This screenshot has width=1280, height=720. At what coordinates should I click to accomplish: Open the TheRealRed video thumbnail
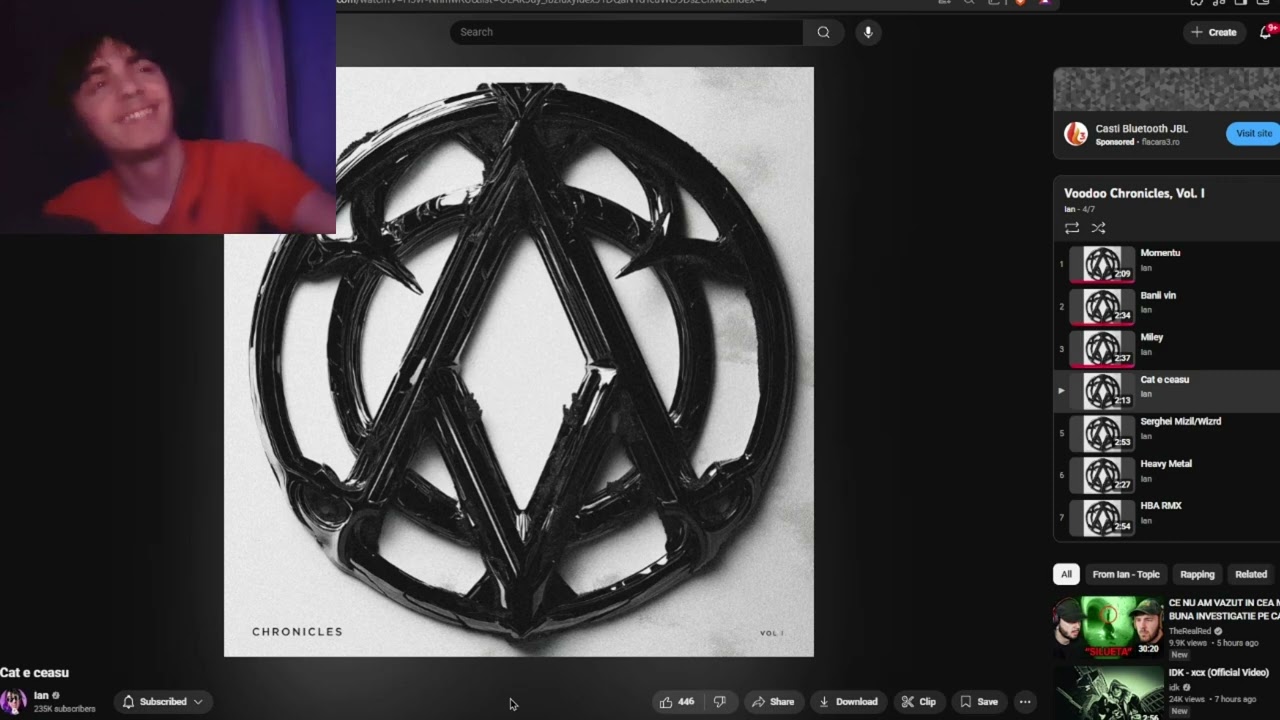(x=1108, y=626)
